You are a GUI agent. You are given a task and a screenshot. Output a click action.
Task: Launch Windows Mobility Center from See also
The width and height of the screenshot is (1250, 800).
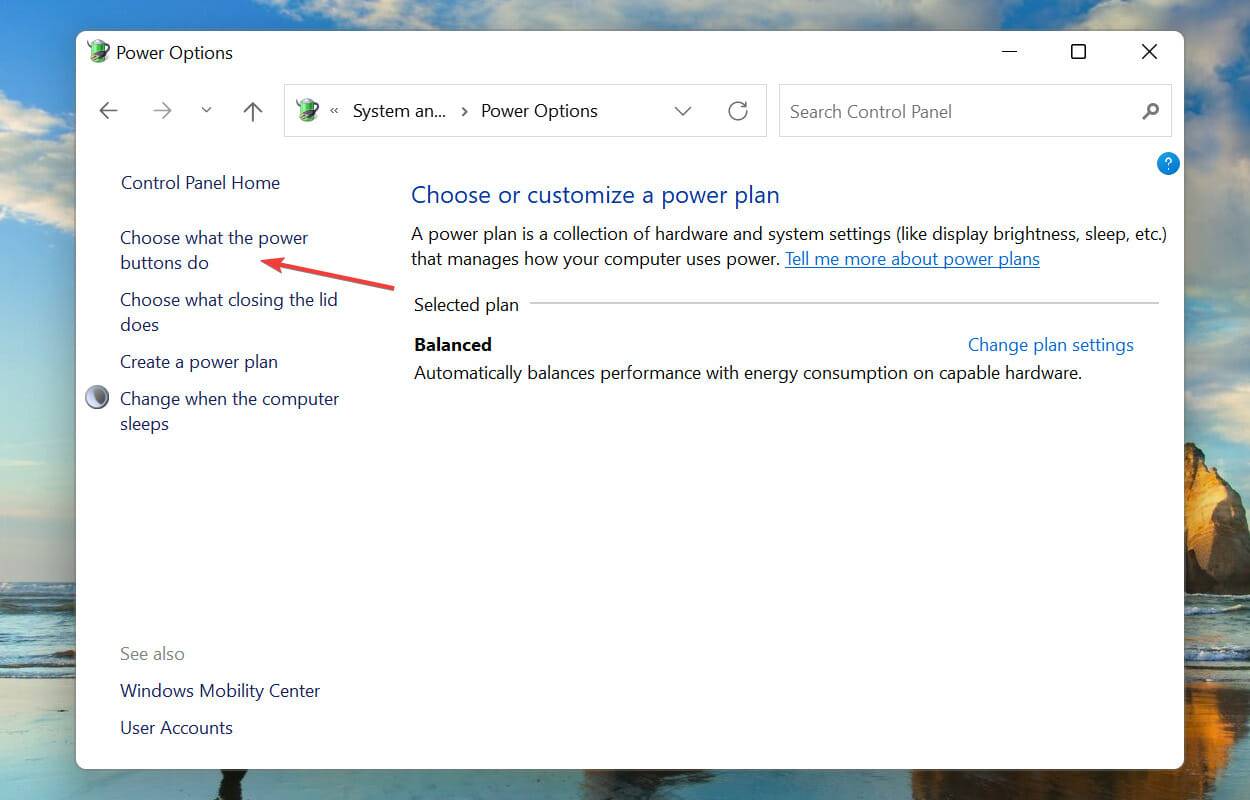[220, 690]
